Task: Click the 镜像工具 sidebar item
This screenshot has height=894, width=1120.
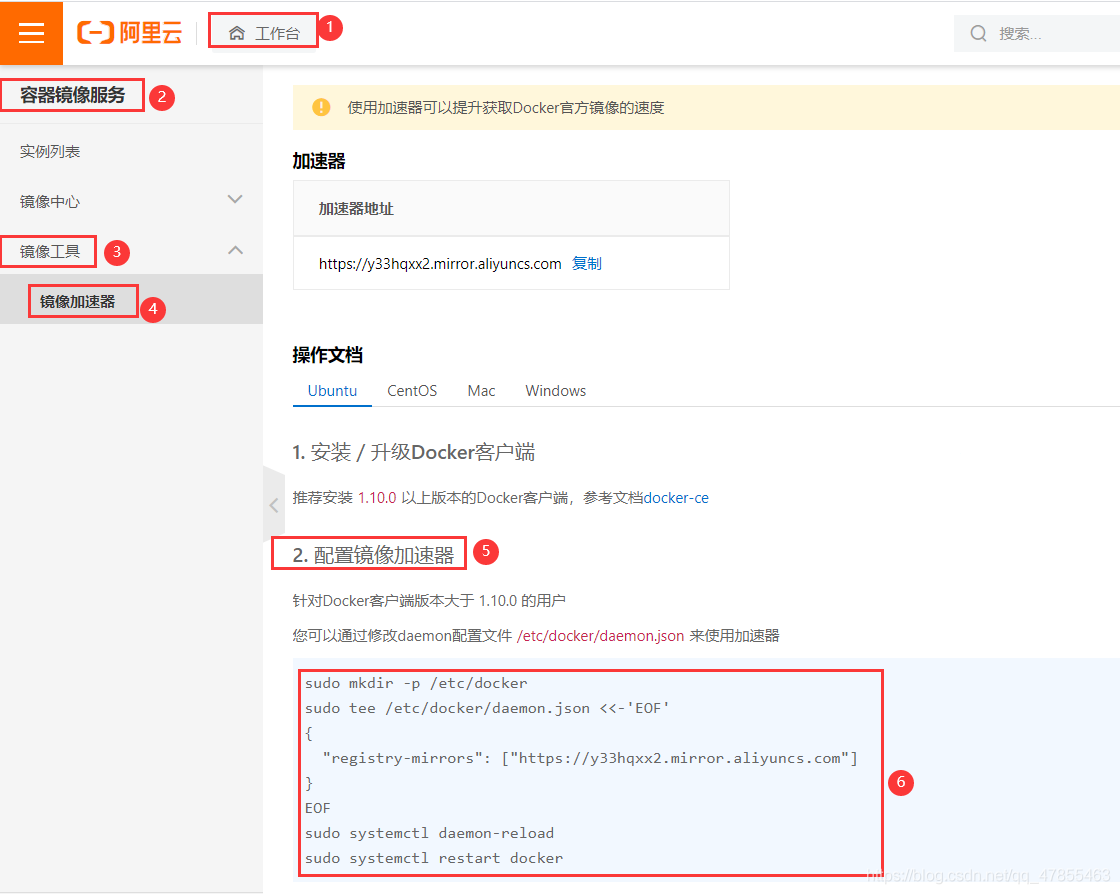Action: [50, 251]
